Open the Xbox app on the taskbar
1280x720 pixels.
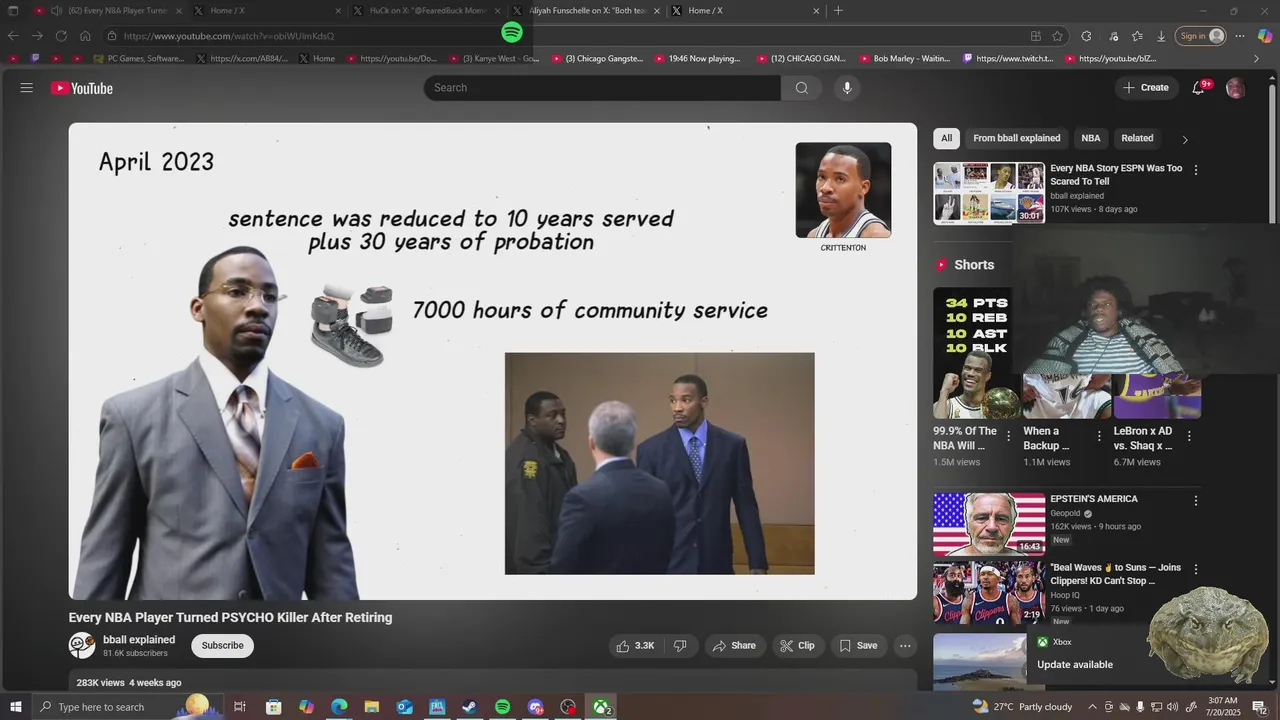(x=601, y=707)
